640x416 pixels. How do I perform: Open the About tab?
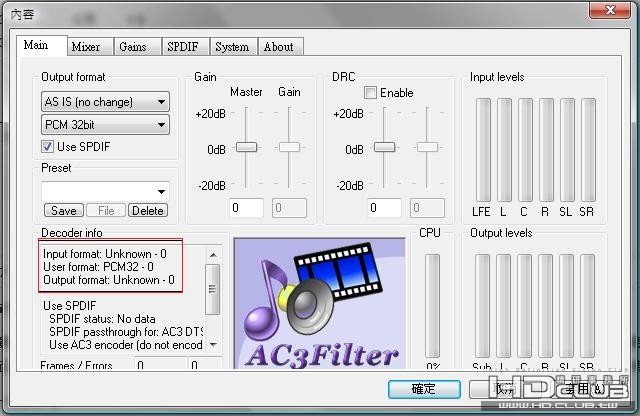(281, 47)
